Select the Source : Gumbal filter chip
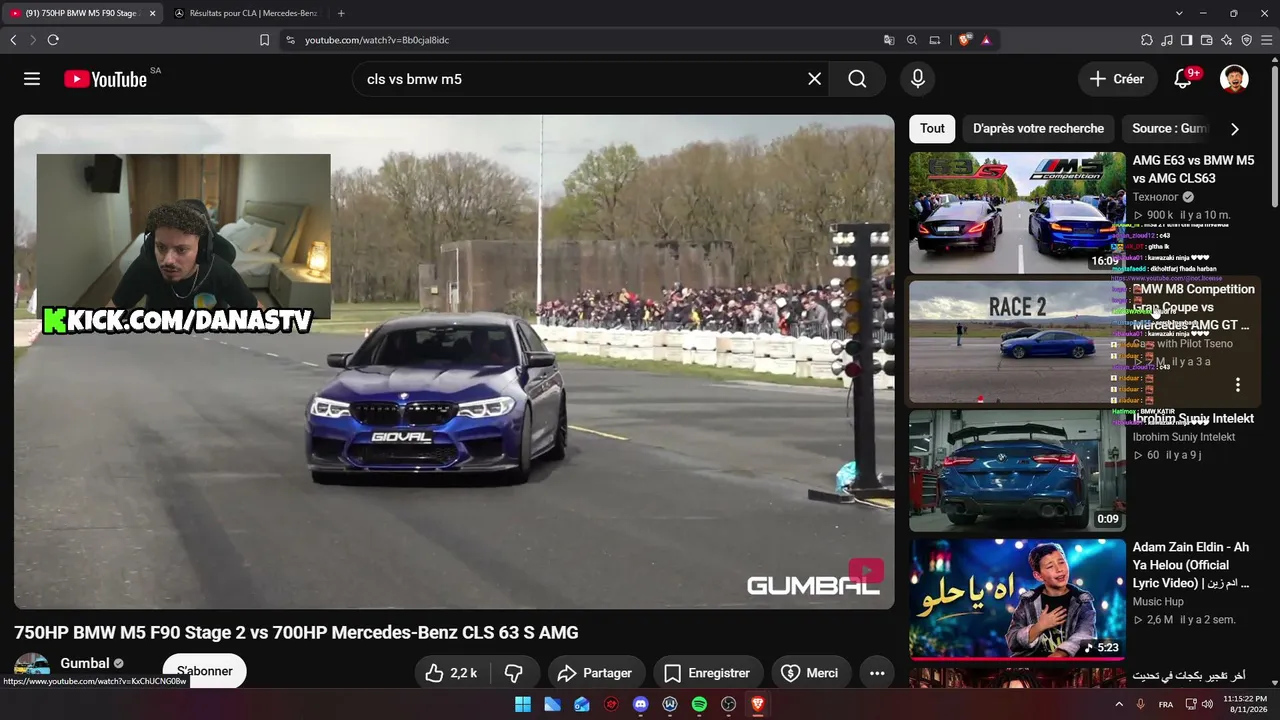The height and width of the screenshot is (720, 1280). pyautogui.click(x=1169, y=128)
